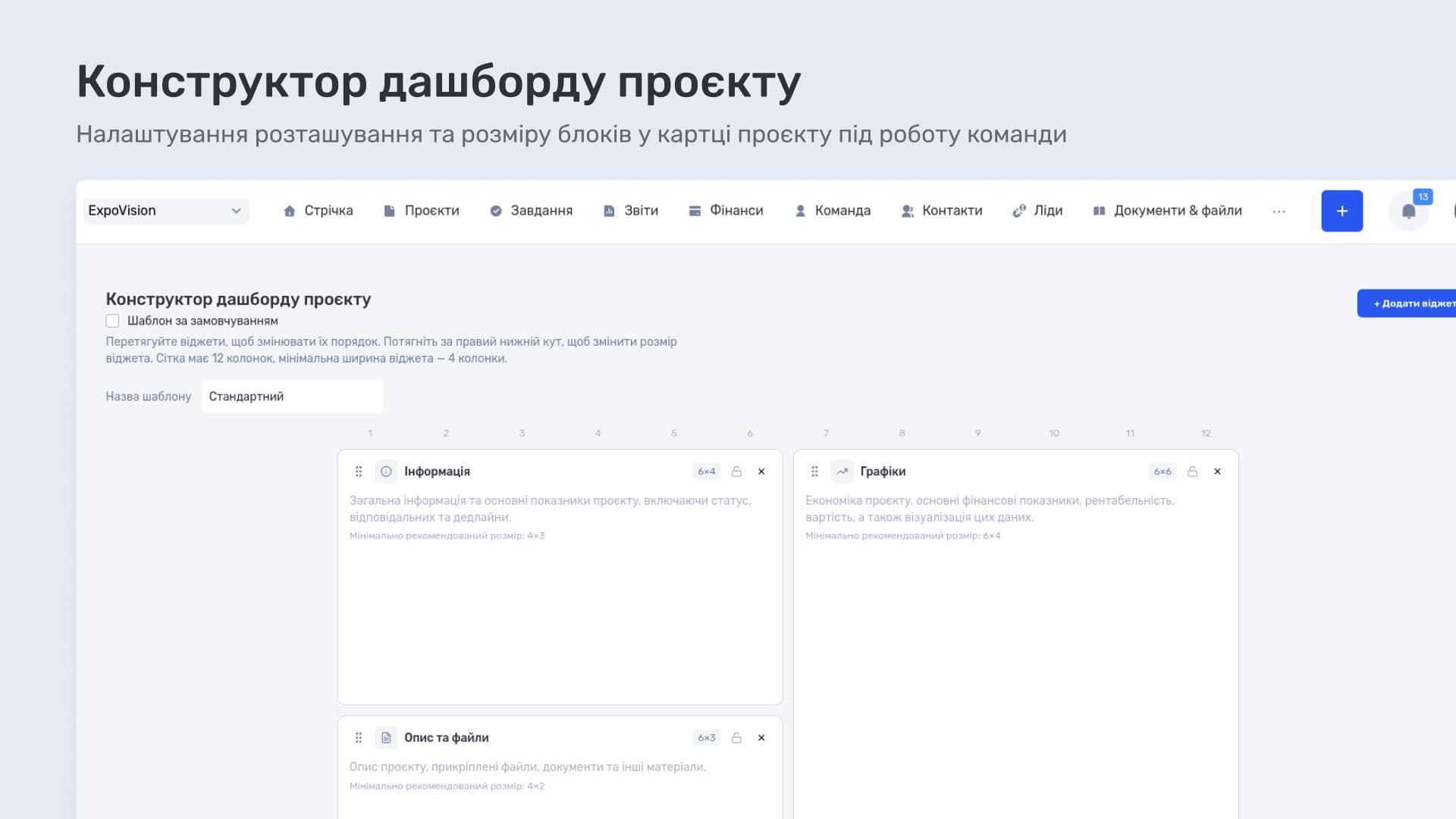Toggle the lock on Інформація widget
The image size is (1456, 819).
[x=736, y=472]
